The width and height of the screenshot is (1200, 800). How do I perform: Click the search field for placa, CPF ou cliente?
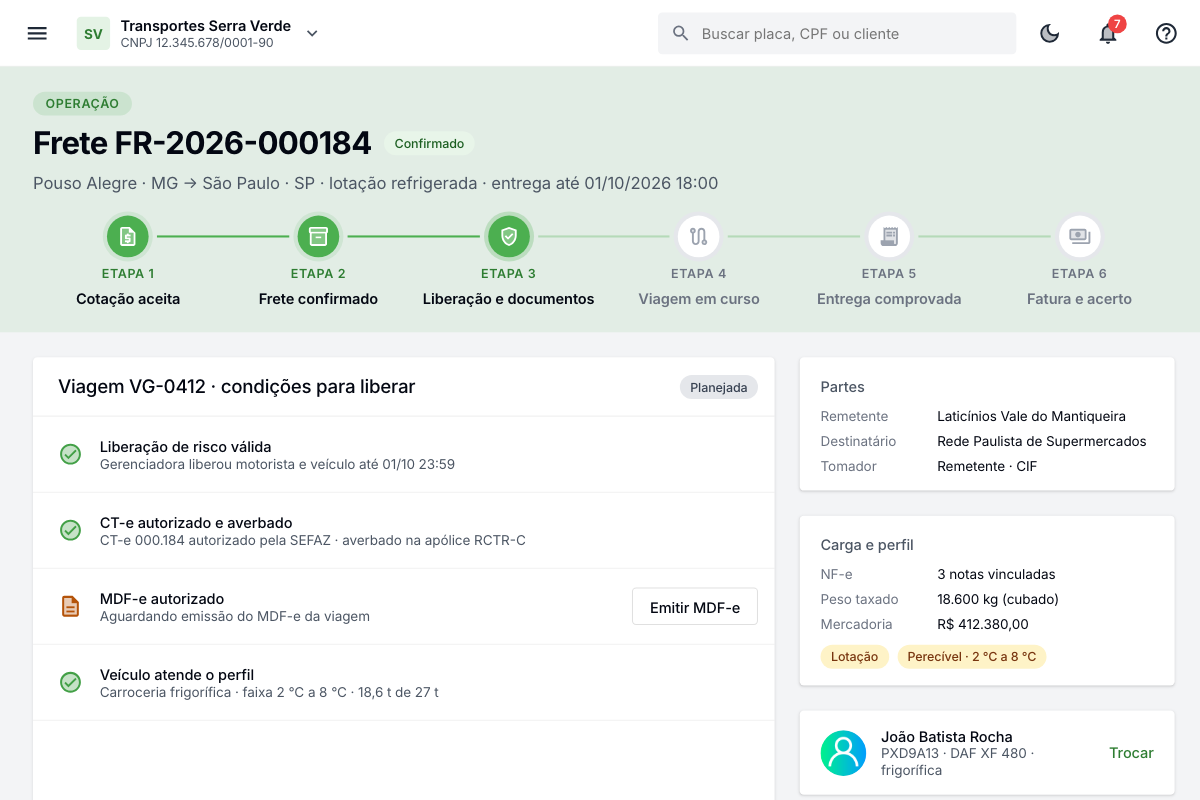point(837,33)
